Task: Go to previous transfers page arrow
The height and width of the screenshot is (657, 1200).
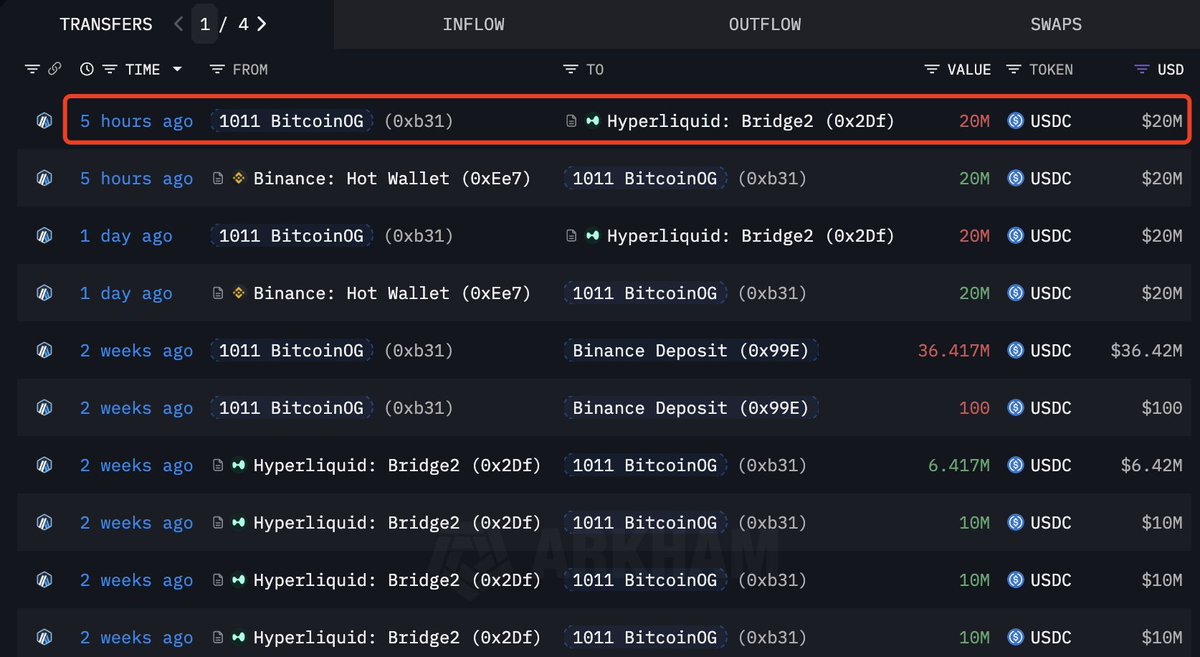Action: [x=179, y=24]
